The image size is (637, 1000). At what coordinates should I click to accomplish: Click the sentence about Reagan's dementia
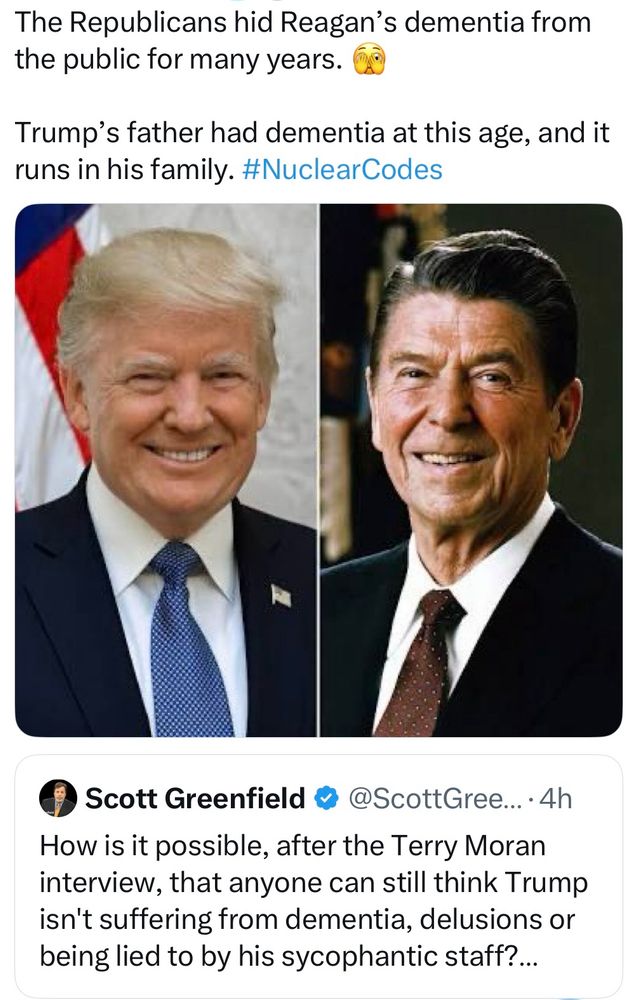pyautogui.click(x=303, y=41)
